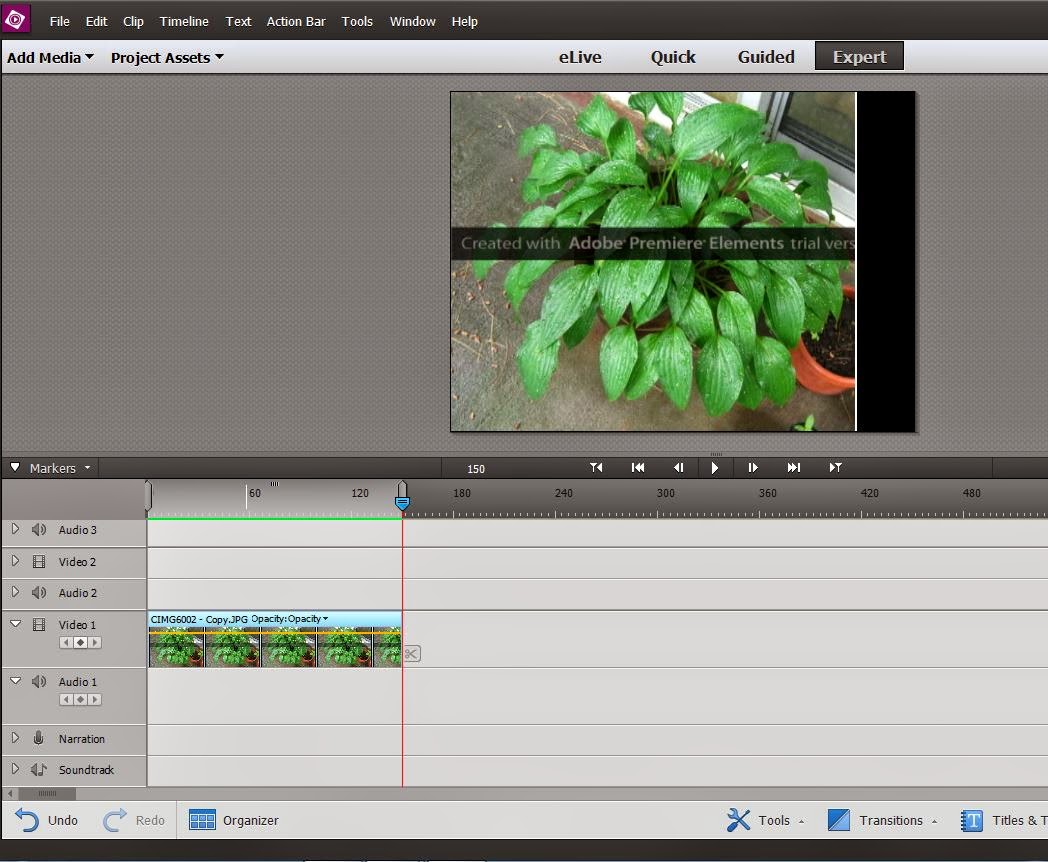1048x862 pixels.
Task: Open the Timeline menu
Action: point(184,21)
